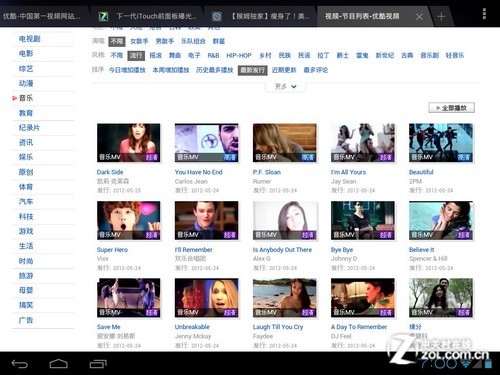The image size is (500, 375).
Task: Open the 原创 category
Action: [26, 172]
